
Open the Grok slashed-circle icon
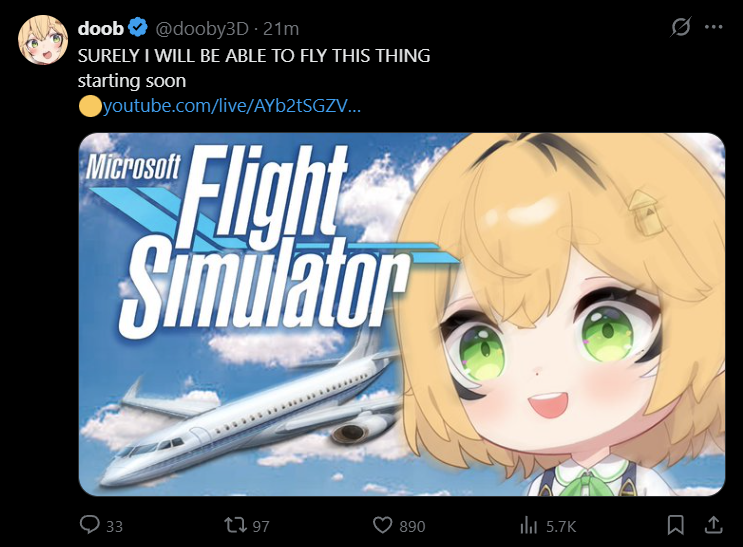(680, 27)
